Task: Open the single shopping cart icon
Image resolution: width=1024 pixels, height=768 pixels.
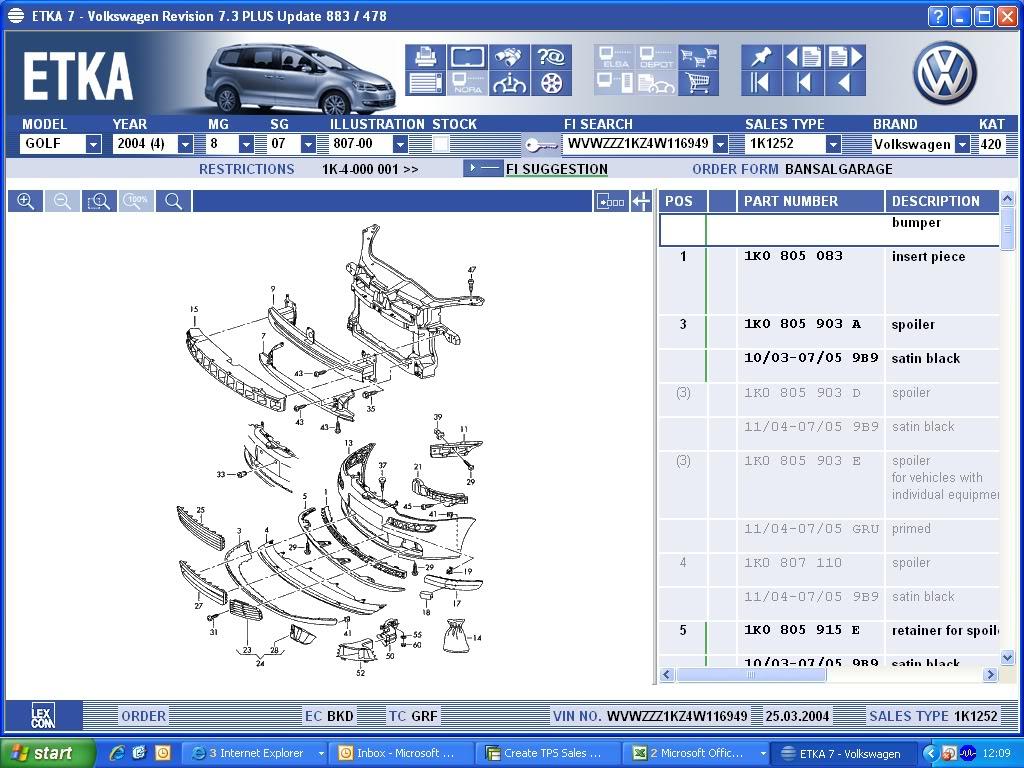Action: pos(698,83)
